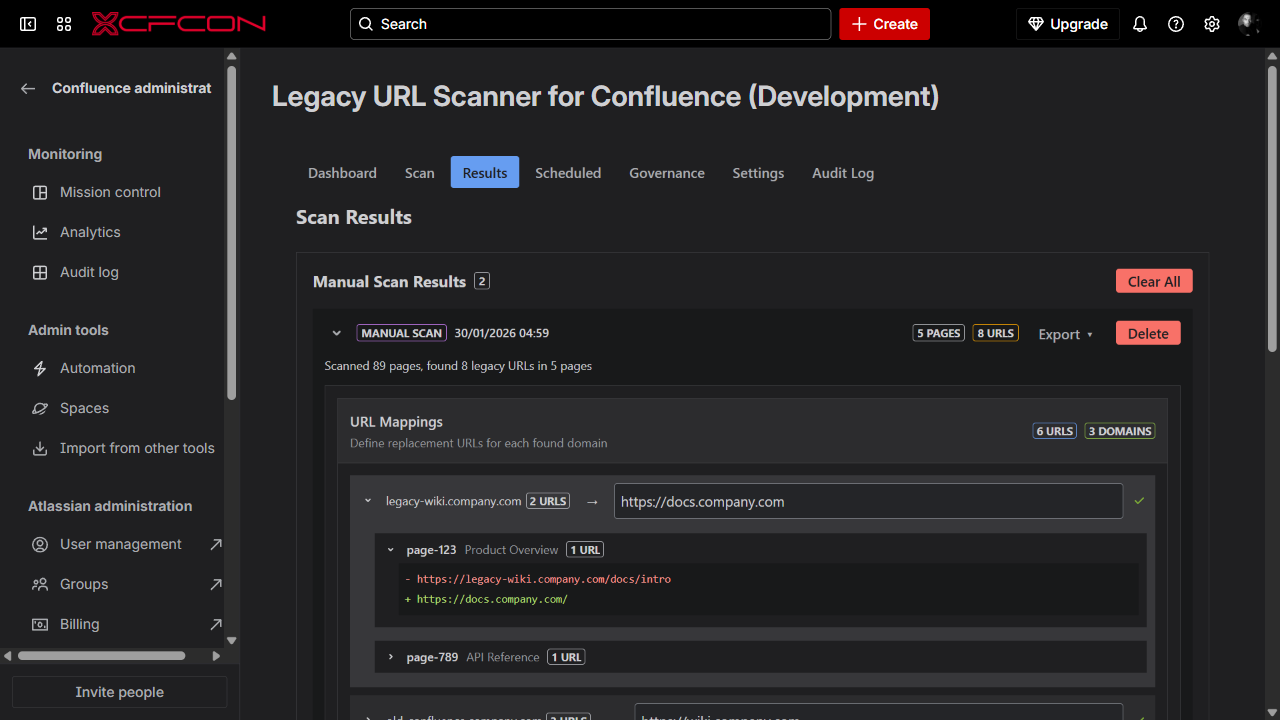Click the 3 DOMAINS badge

[1120, 431]
